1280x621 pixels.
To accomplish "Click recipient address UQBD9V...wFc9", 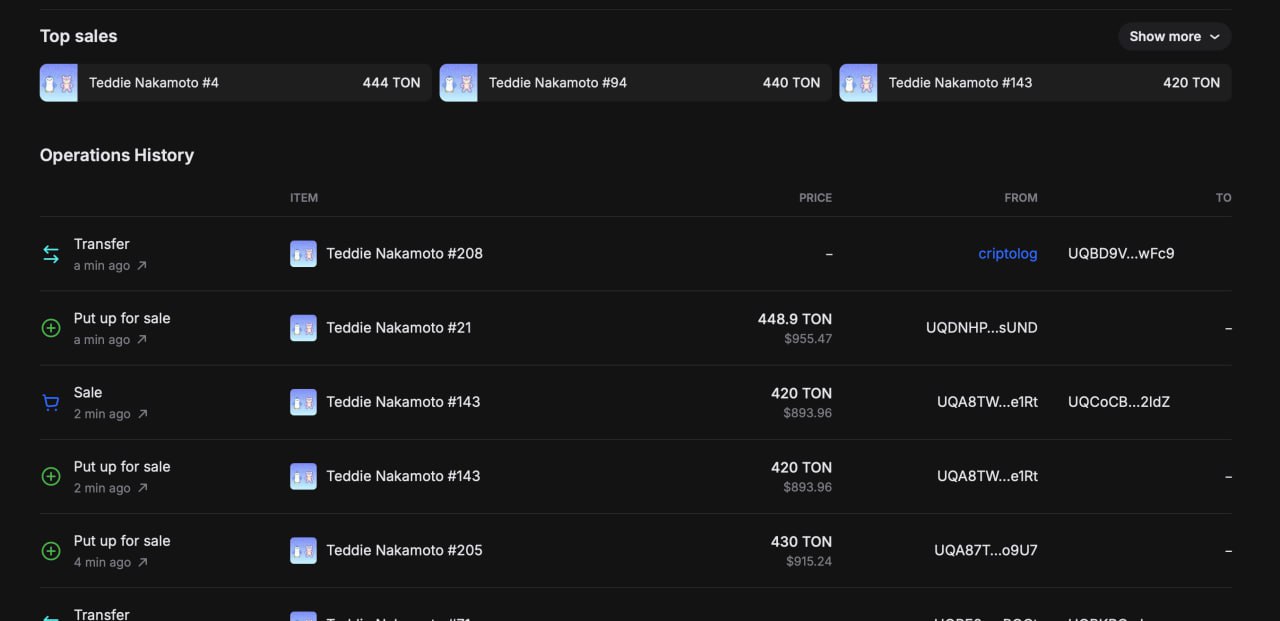I will coord(1121,254).
